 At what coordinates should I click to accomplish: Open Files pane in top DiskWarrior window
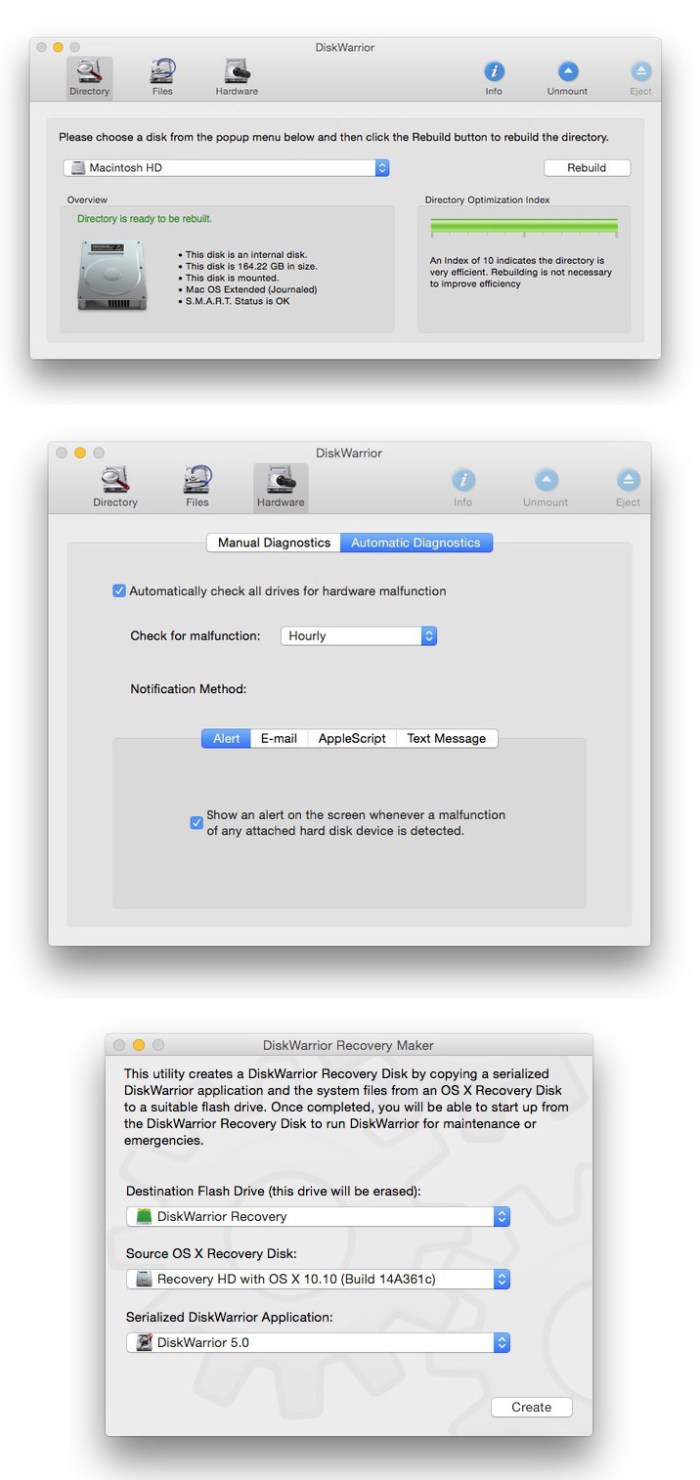(162, 78)
